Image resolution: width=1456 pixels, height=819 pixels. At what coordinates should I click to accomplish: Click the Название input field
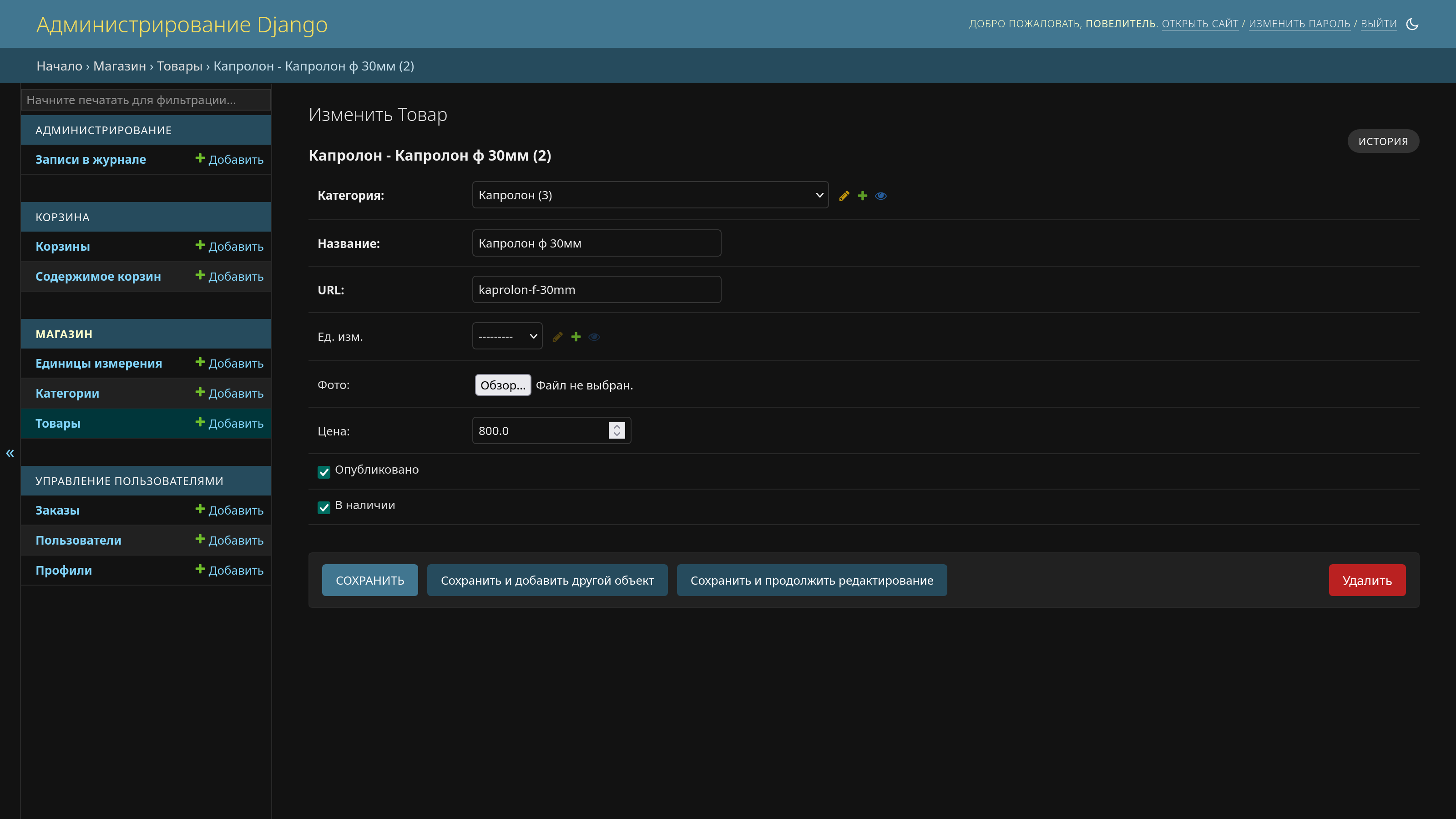(x=597, y=243)
